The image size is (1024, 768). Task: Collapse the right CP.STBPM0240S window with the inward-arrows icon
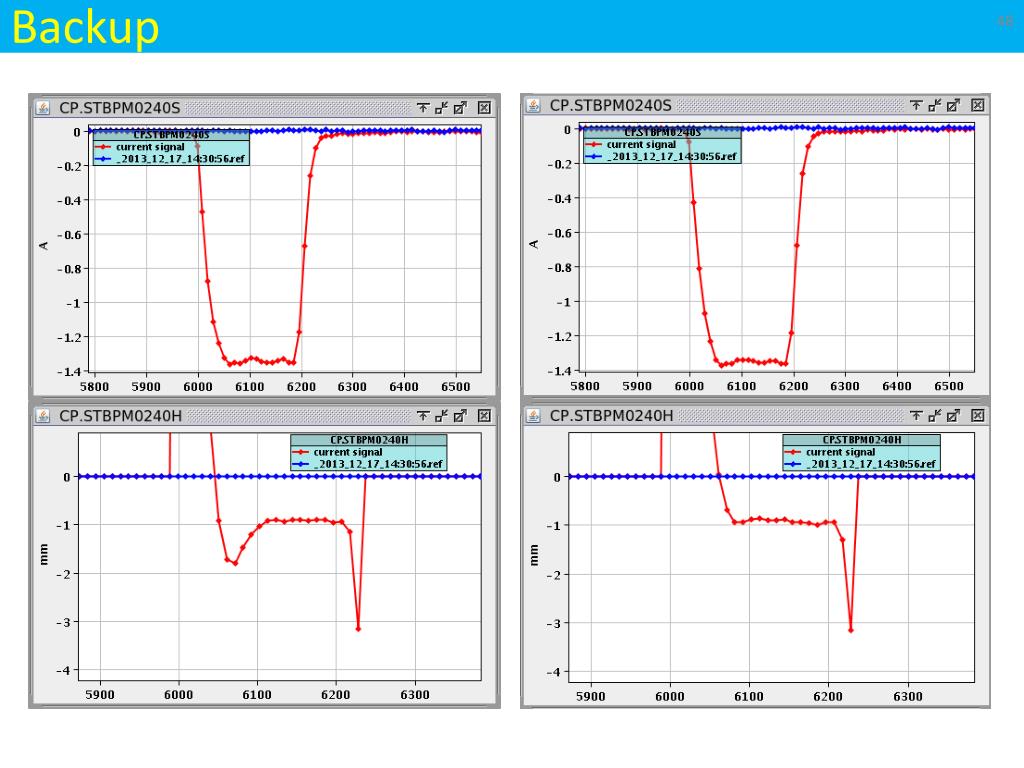(935, 105)
